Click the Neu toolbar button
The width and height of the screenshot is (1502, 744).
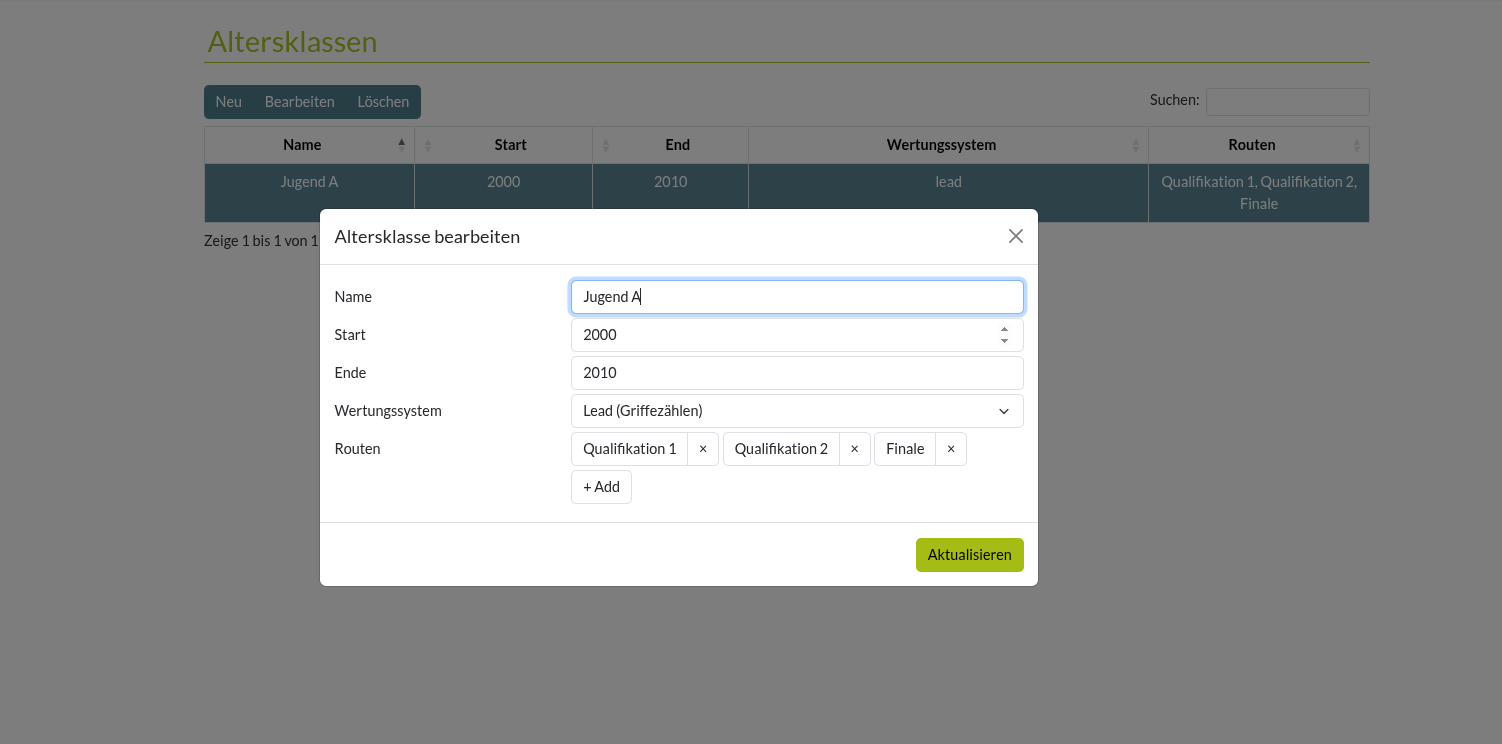[x=228, y=102]
